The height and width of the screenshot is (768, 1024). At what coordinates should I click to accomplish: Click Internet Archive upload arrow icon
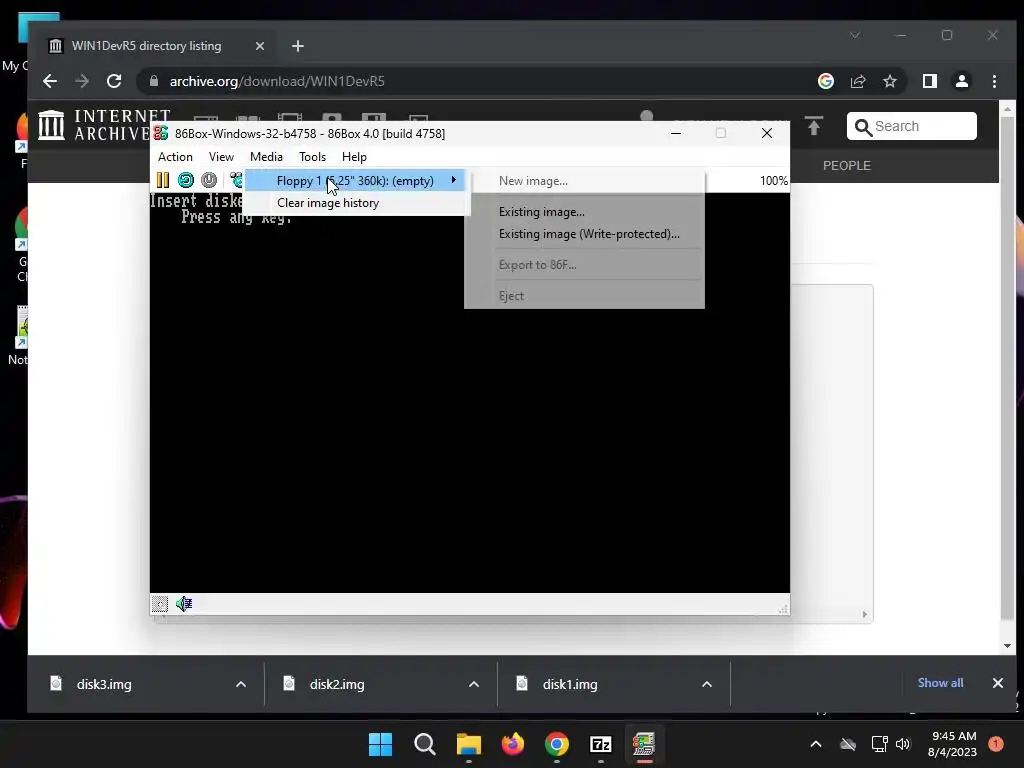tap(814, 126)
